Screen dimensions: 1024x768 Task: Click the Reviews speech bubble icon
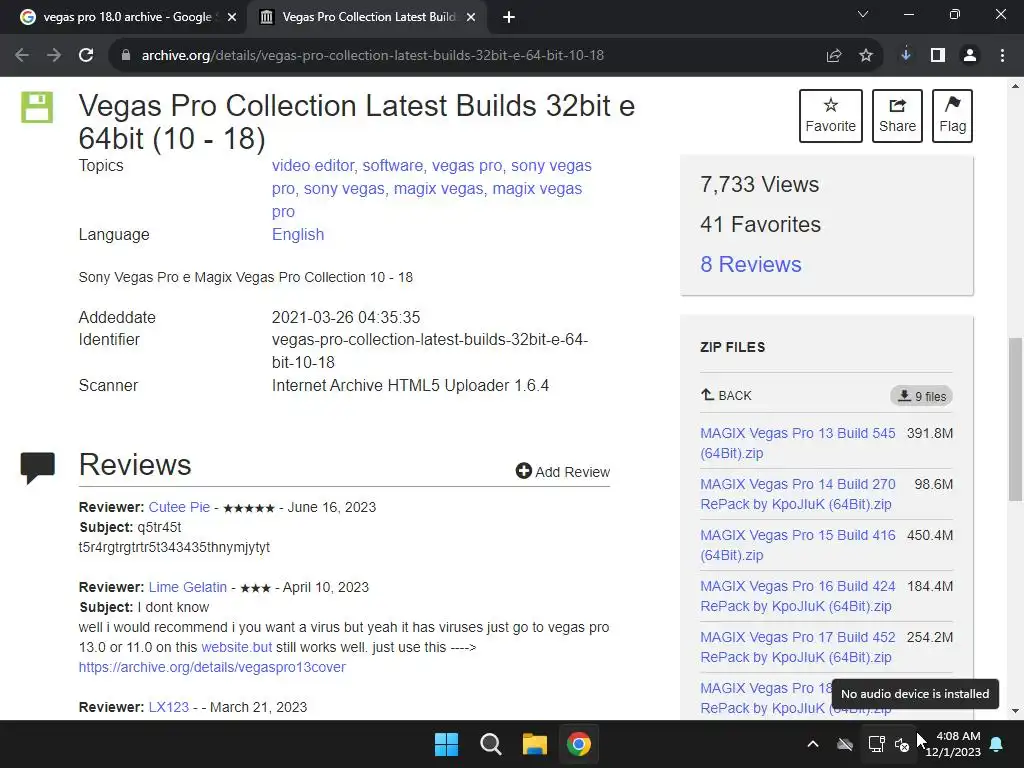[37, 467]
